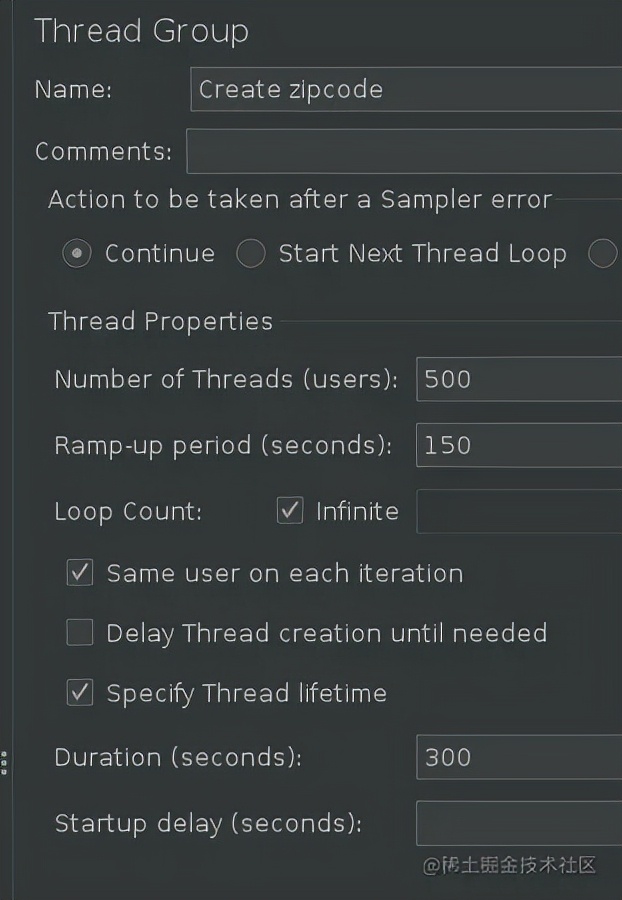Screen dimensions: 622x900
Task: Click the Loop Count text box
Action: coord(518,511)
